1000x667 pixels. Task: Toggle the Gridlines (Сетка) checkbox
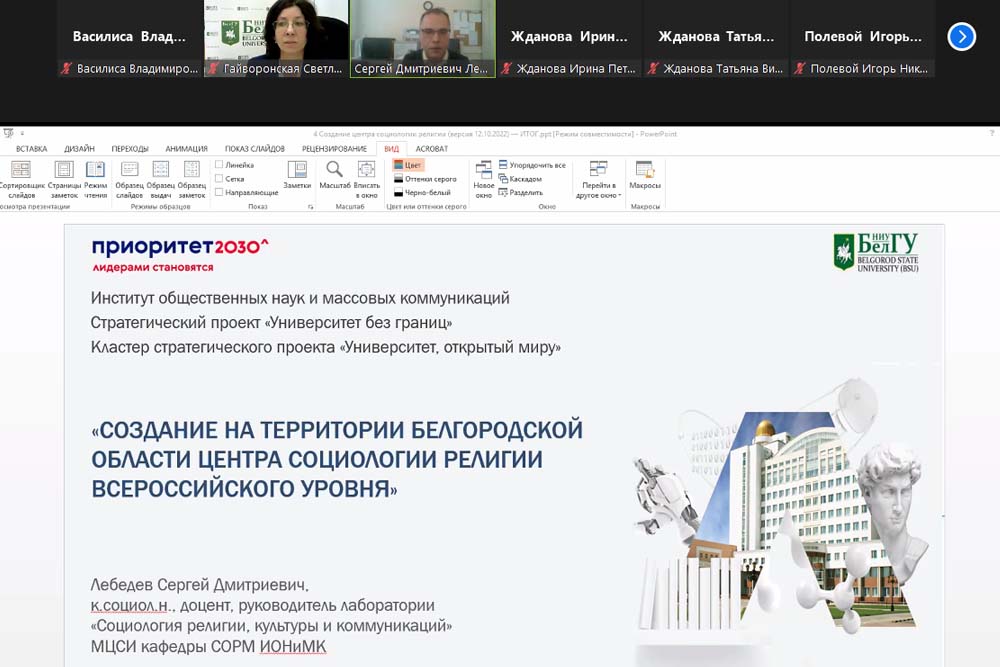pyautogui.click(x=219, y=179)
